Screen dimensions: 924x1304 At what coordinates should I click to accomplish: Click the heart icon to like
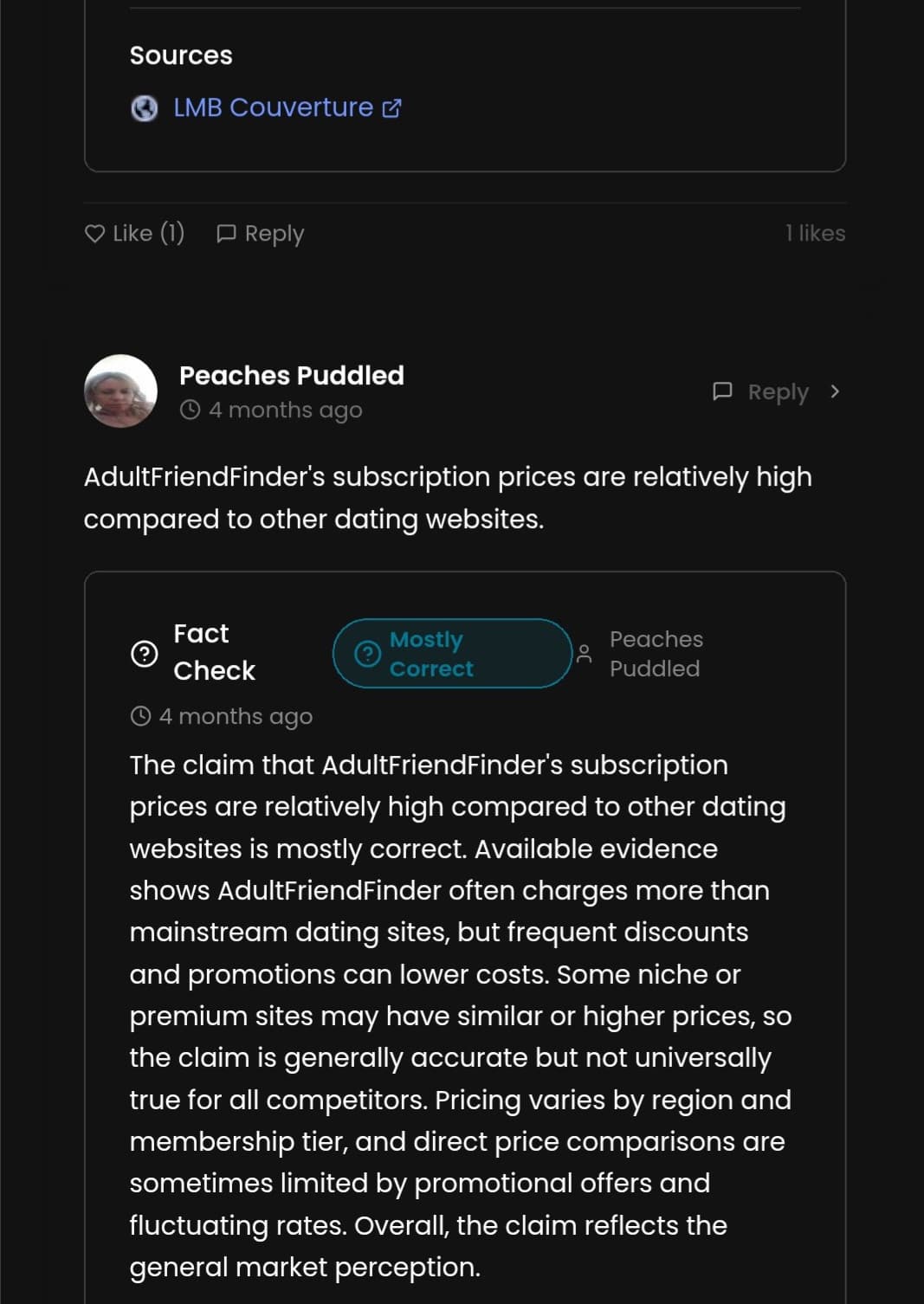pos(94,233)
